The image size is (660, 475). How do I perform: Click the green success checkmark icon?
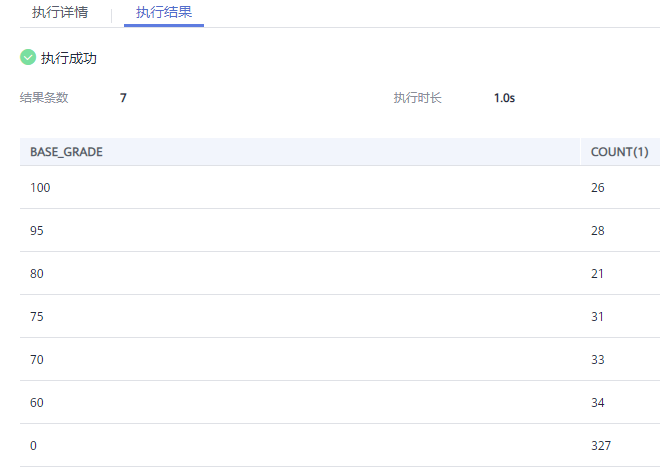click(x=28, y=57)
